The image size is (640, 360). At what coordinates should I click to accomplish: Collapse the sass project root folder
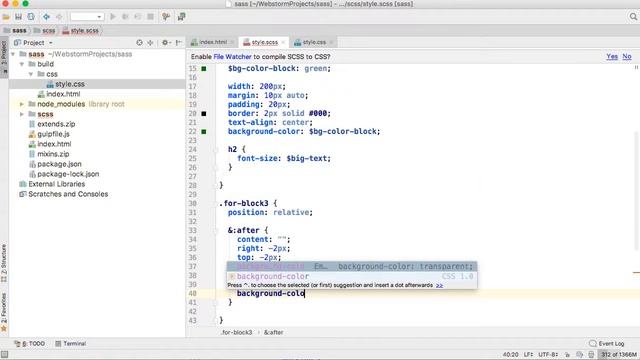tap(13, 54)
